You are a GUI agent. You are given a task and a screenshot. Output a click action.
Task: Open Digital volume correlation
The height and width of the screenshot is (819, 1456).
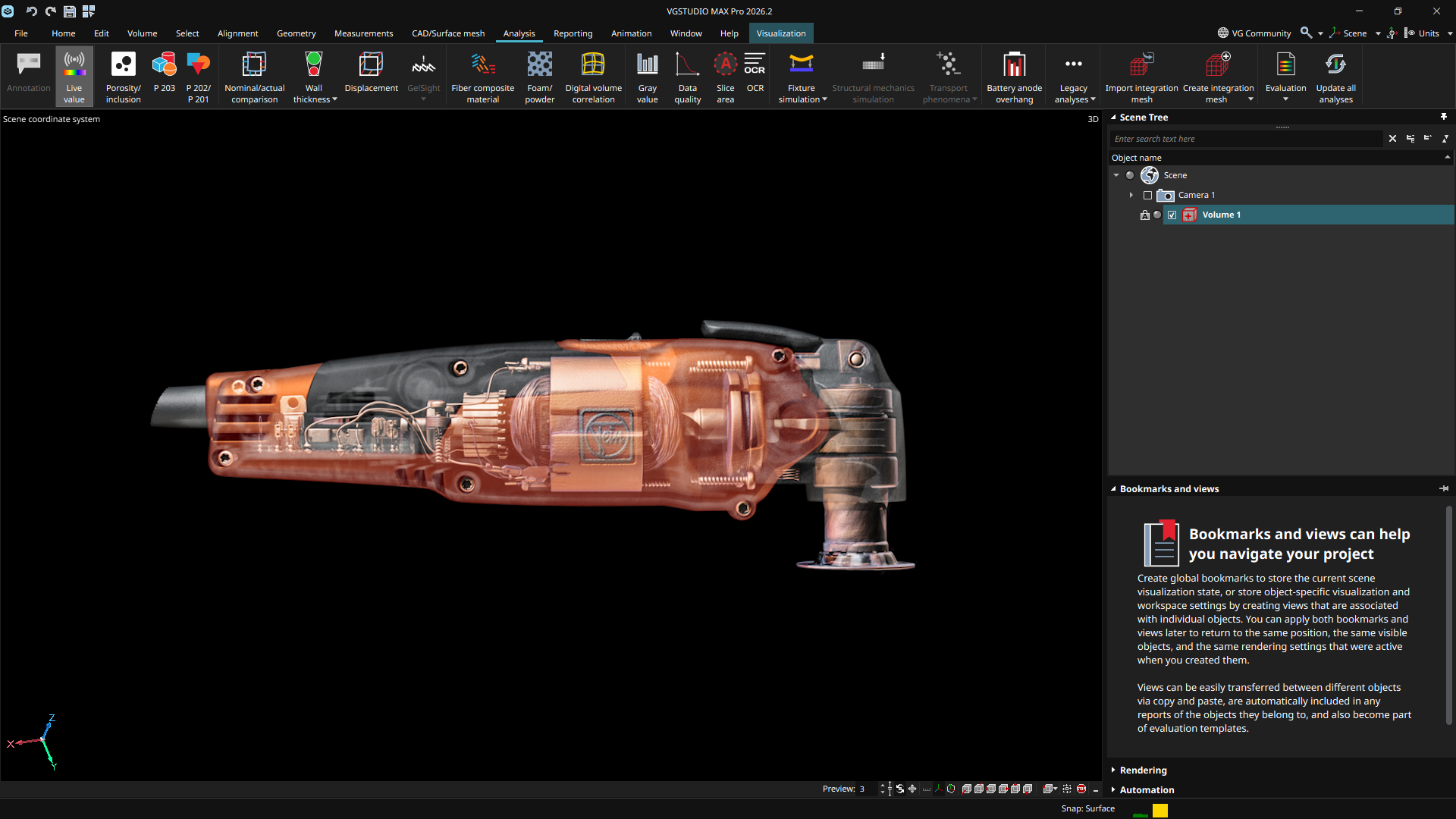594,77
